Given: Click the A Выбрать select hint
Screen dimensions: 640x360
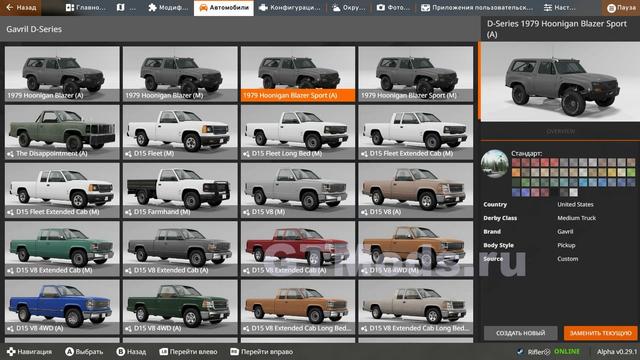Looking at the screenshot, I should (84, 351).
